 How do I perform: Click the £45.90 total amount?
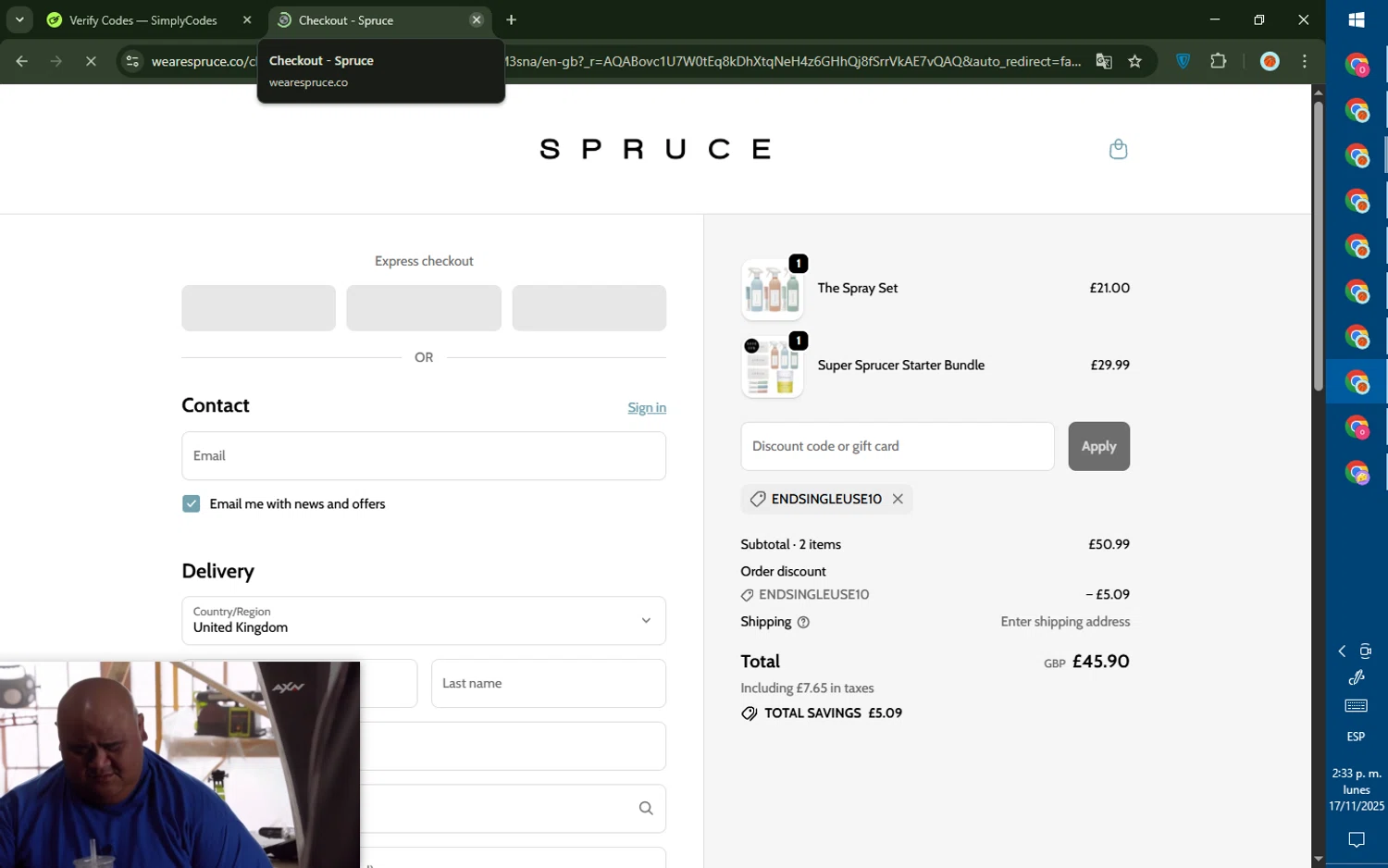pos(1100,662)
